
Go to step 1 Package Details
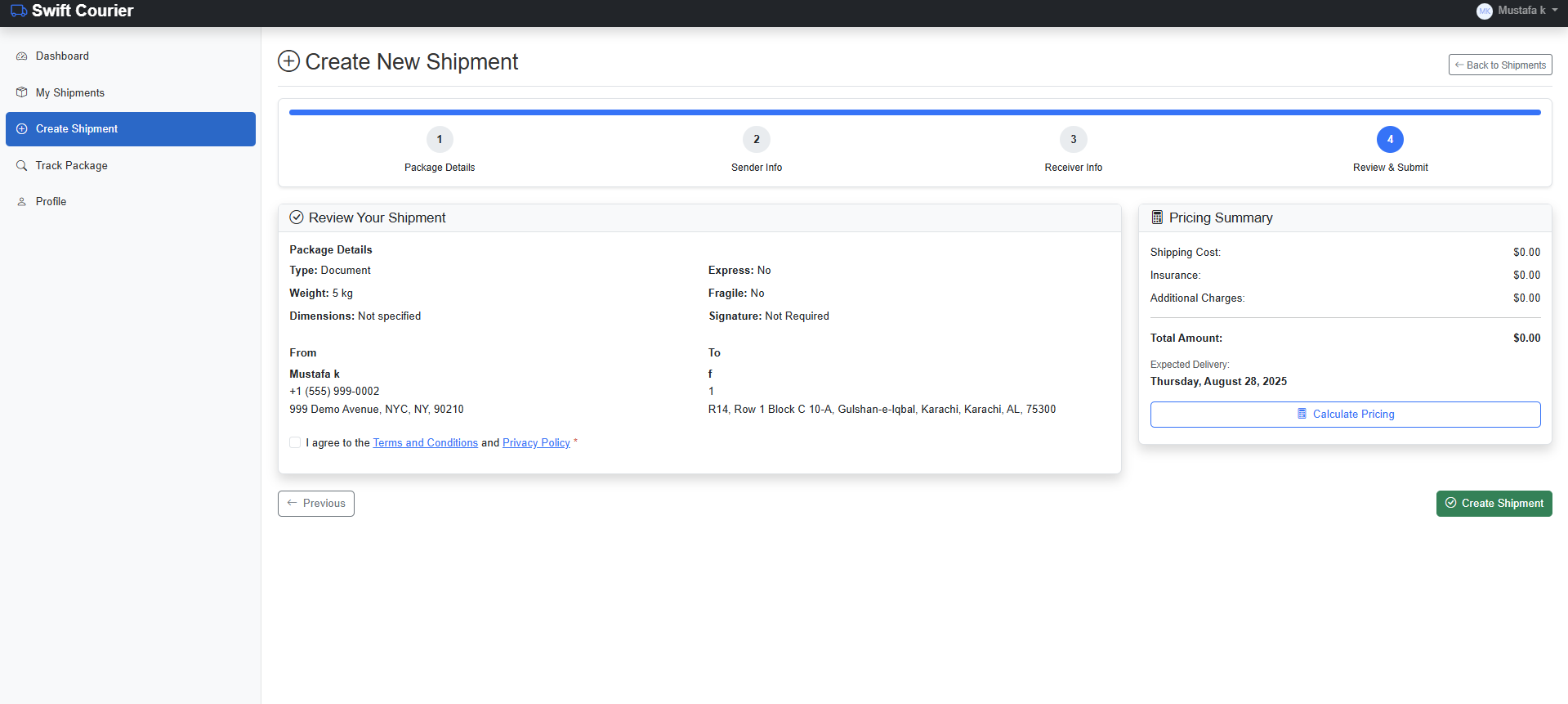(440, 140)
